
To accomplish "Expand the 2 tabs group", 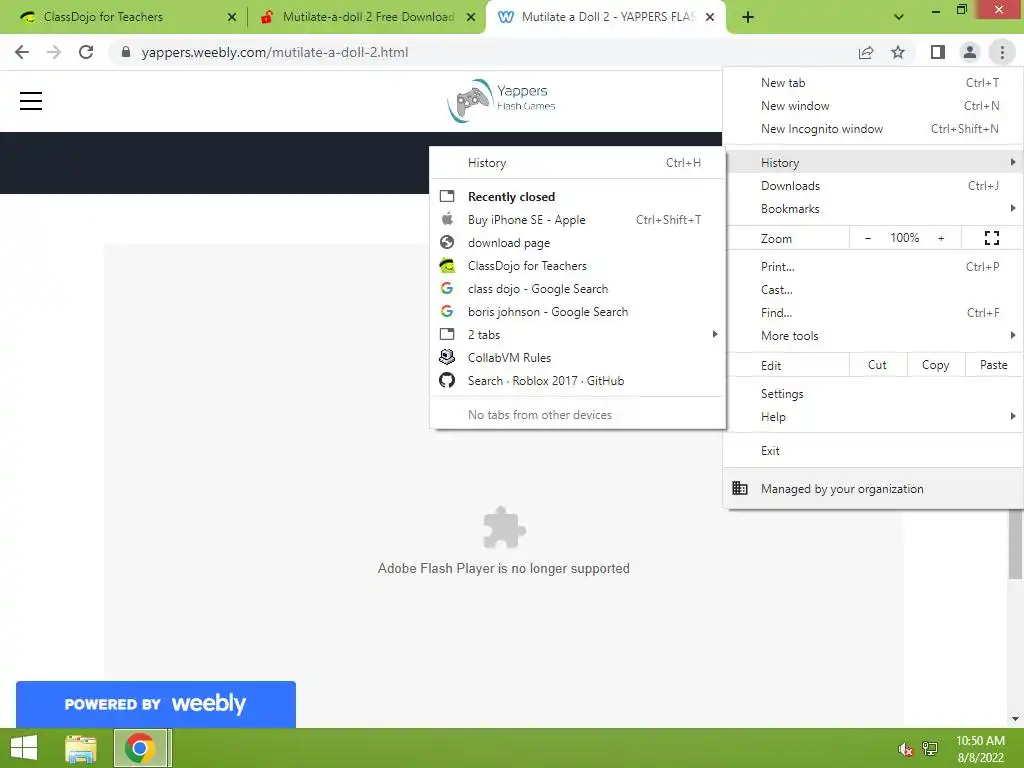I will [578, 334].
